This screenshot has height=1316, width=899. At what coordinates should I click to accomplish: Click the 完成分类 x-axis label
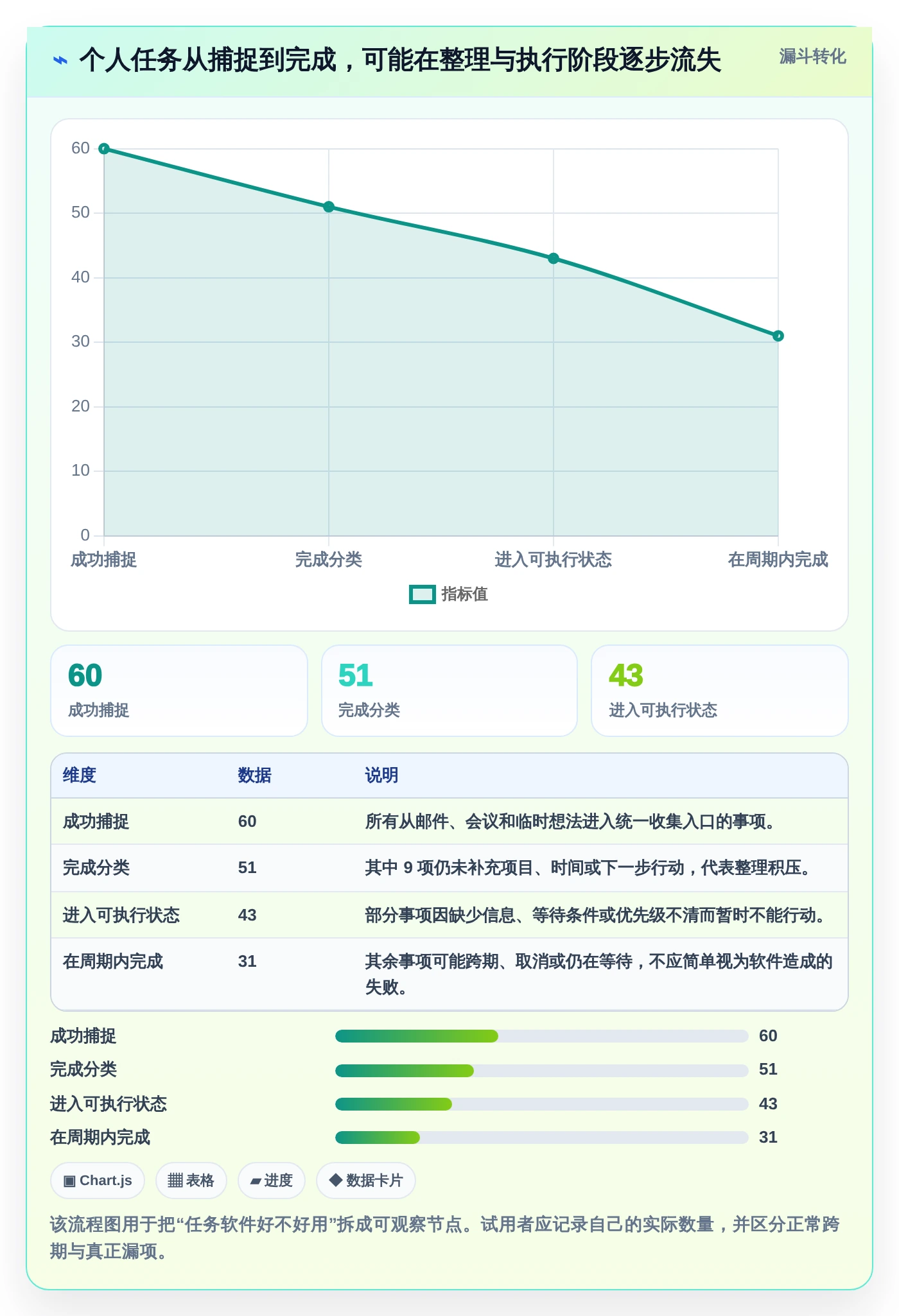click(329, 560)
